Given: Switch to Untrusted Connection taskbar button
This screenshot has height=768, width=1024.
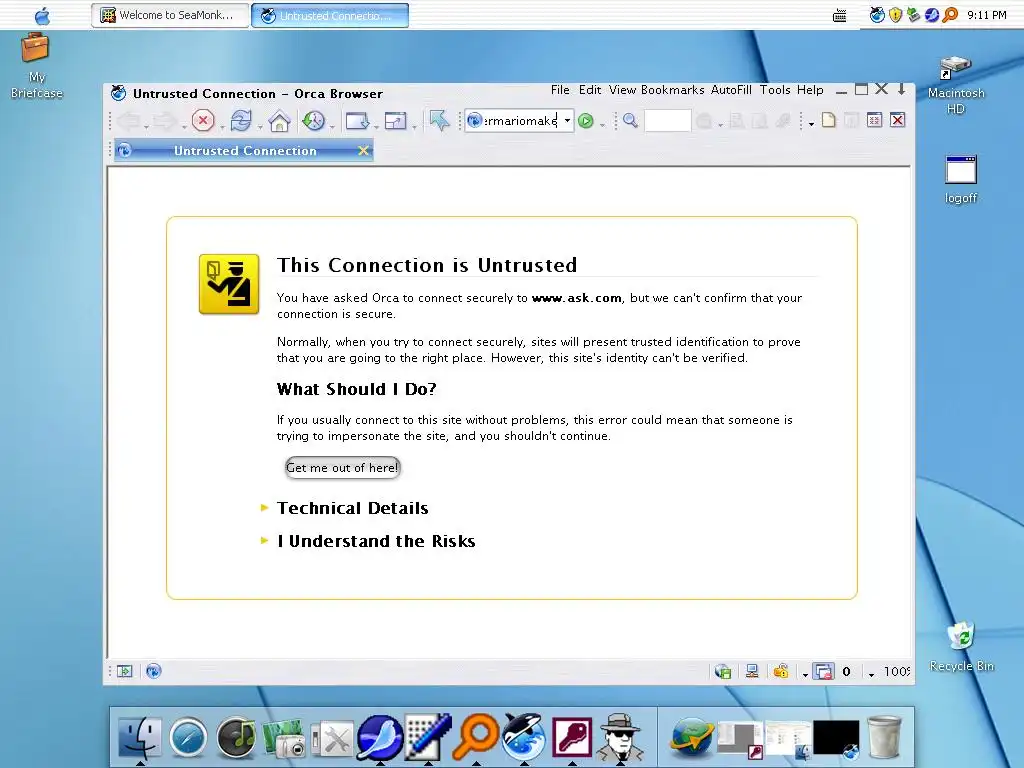Looking at the screenshot, I should coord(330,15).
